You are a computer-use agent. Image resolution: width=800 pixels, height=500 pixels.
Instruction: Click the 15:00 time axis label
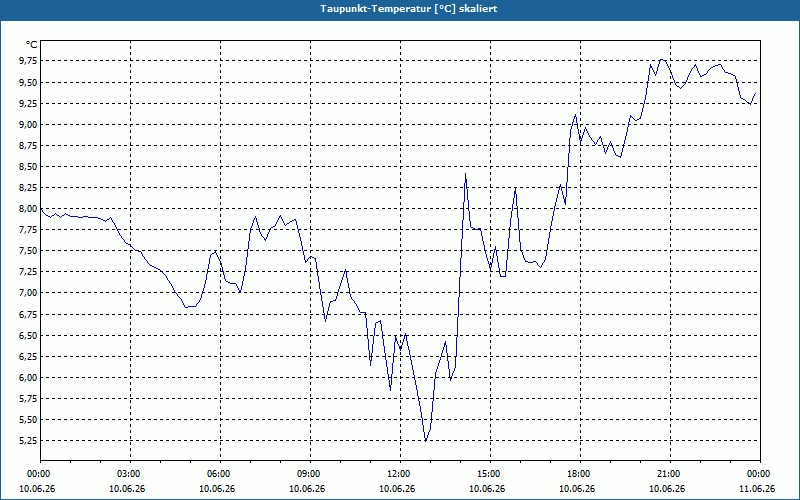pos(490,474)
